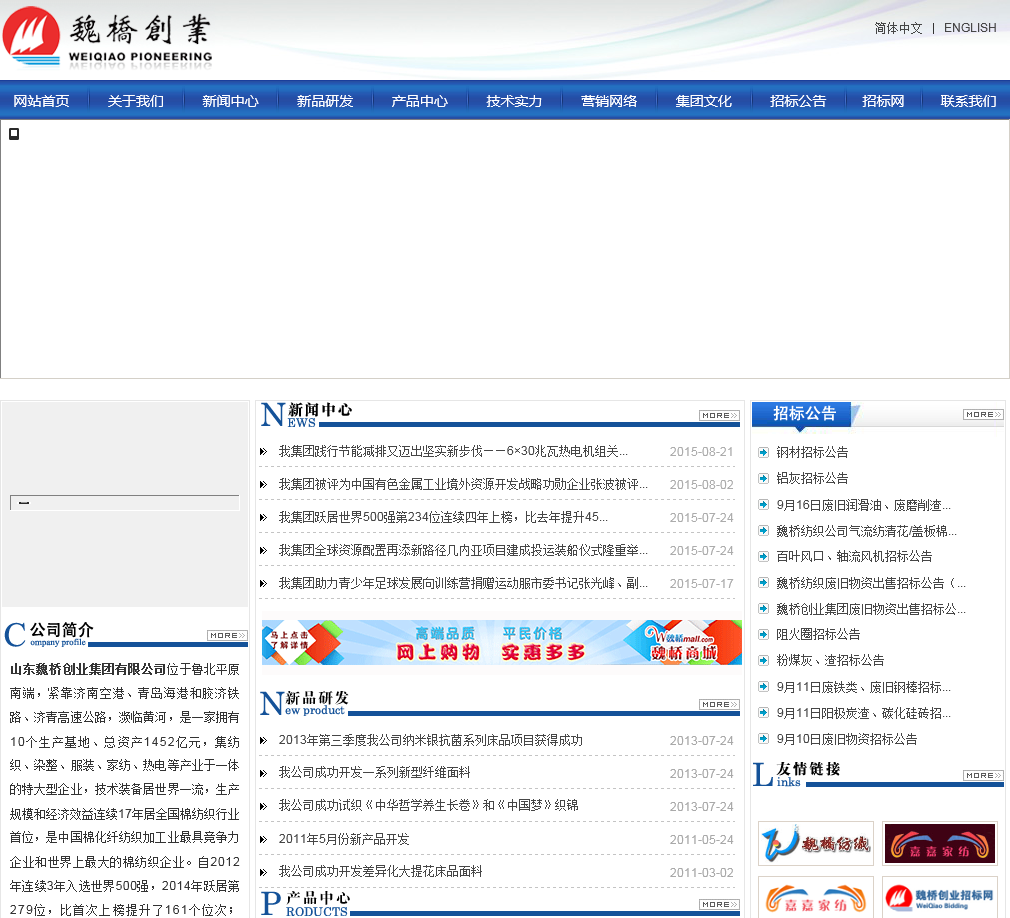1010x918 pixels.
Task: Open 9月11日阳极炭渣 tender notice
Action: click(x=864, y=713)
